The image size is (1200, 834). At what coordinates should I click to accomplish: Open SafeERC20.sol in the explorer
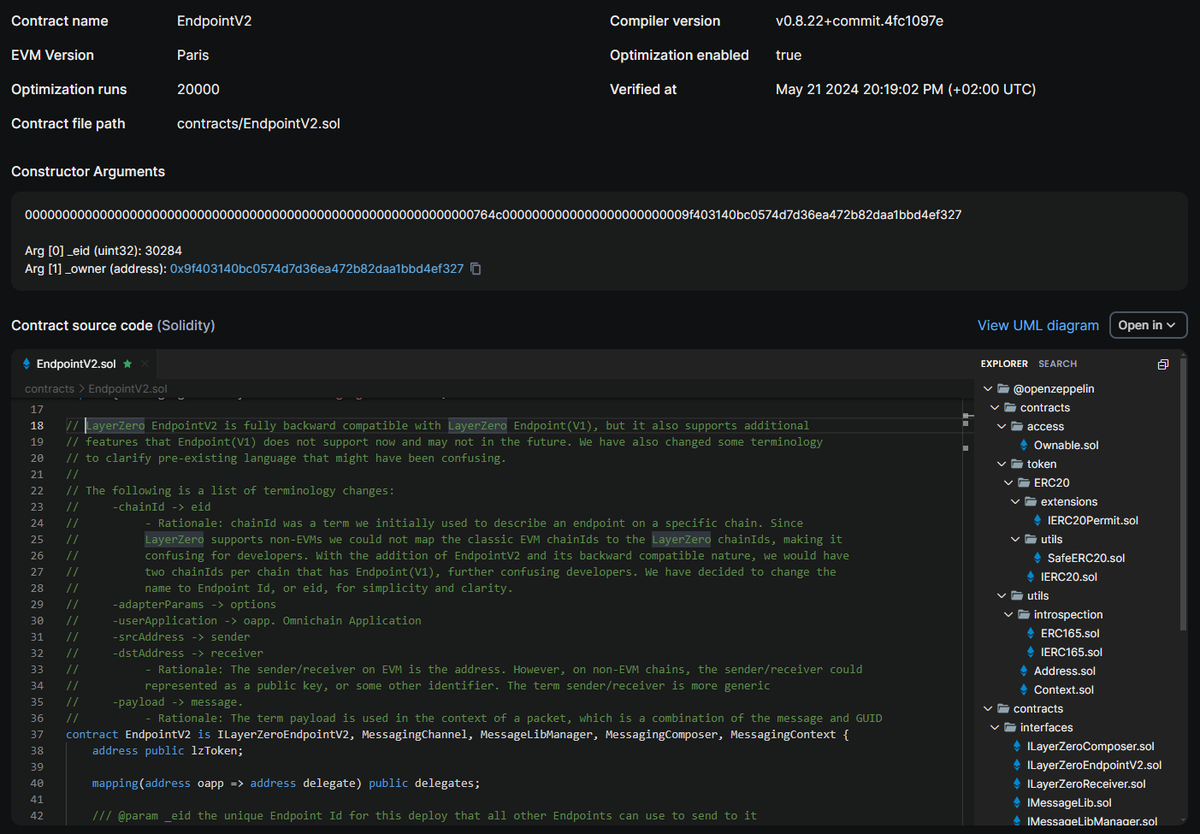(x=1086, y=558)
